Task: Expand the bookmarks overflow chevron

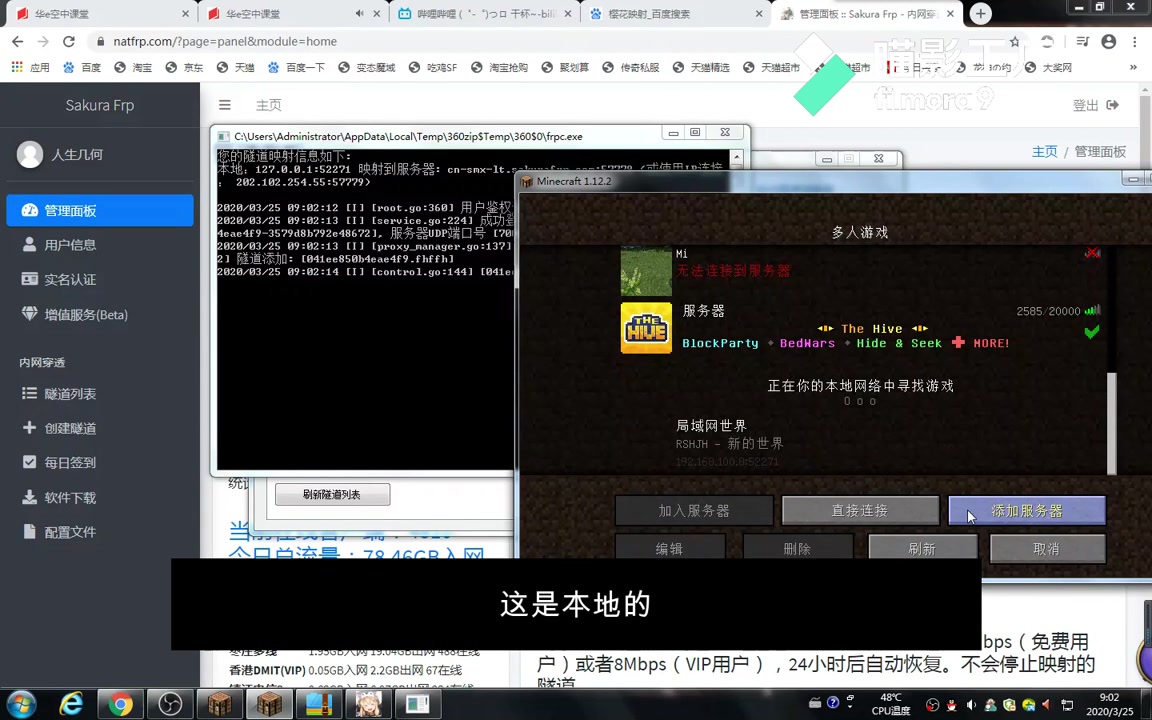Action: pos(1133,68)
